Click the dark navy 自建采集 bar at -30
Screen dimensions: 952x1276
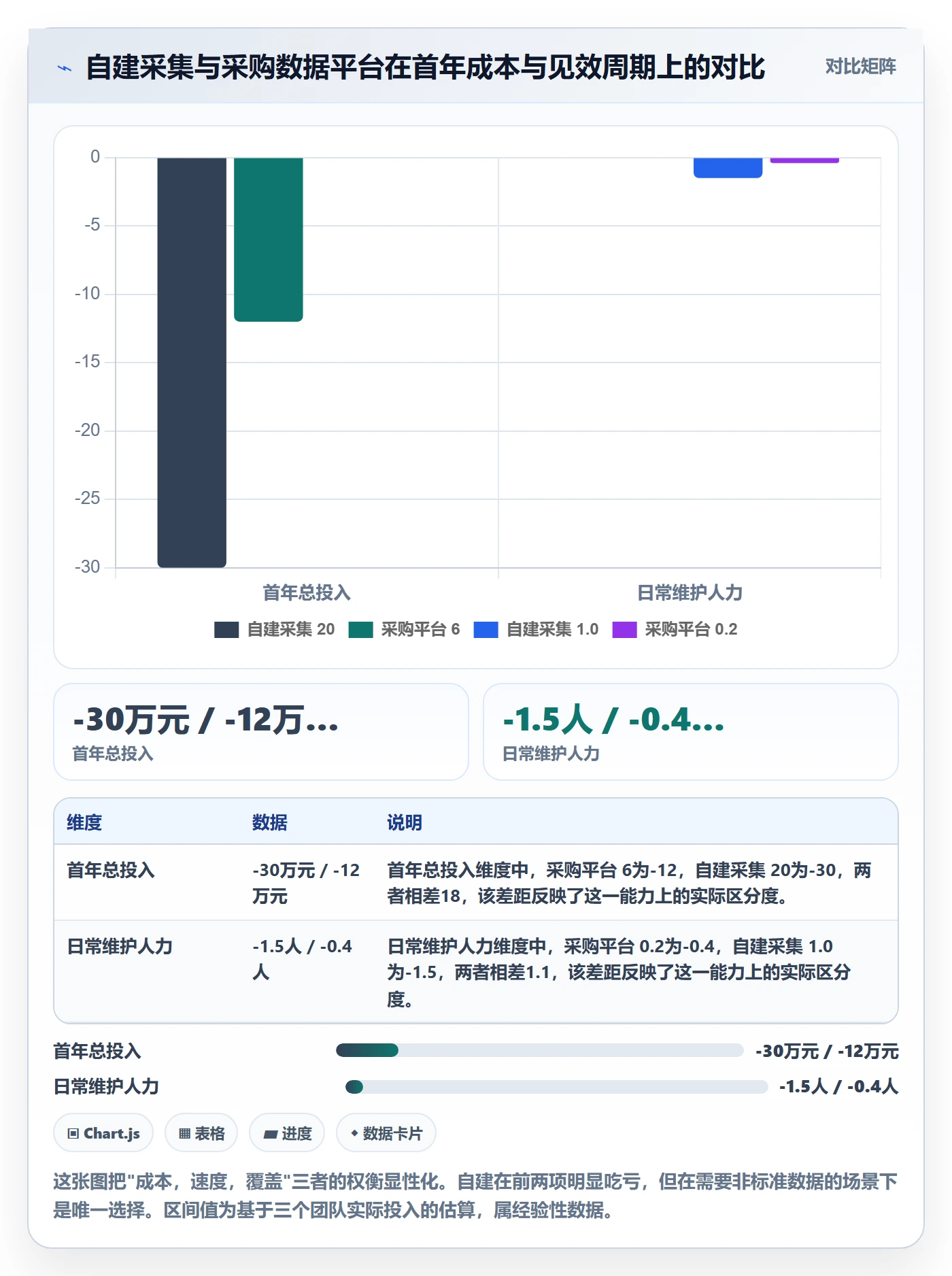pos(192,363)
